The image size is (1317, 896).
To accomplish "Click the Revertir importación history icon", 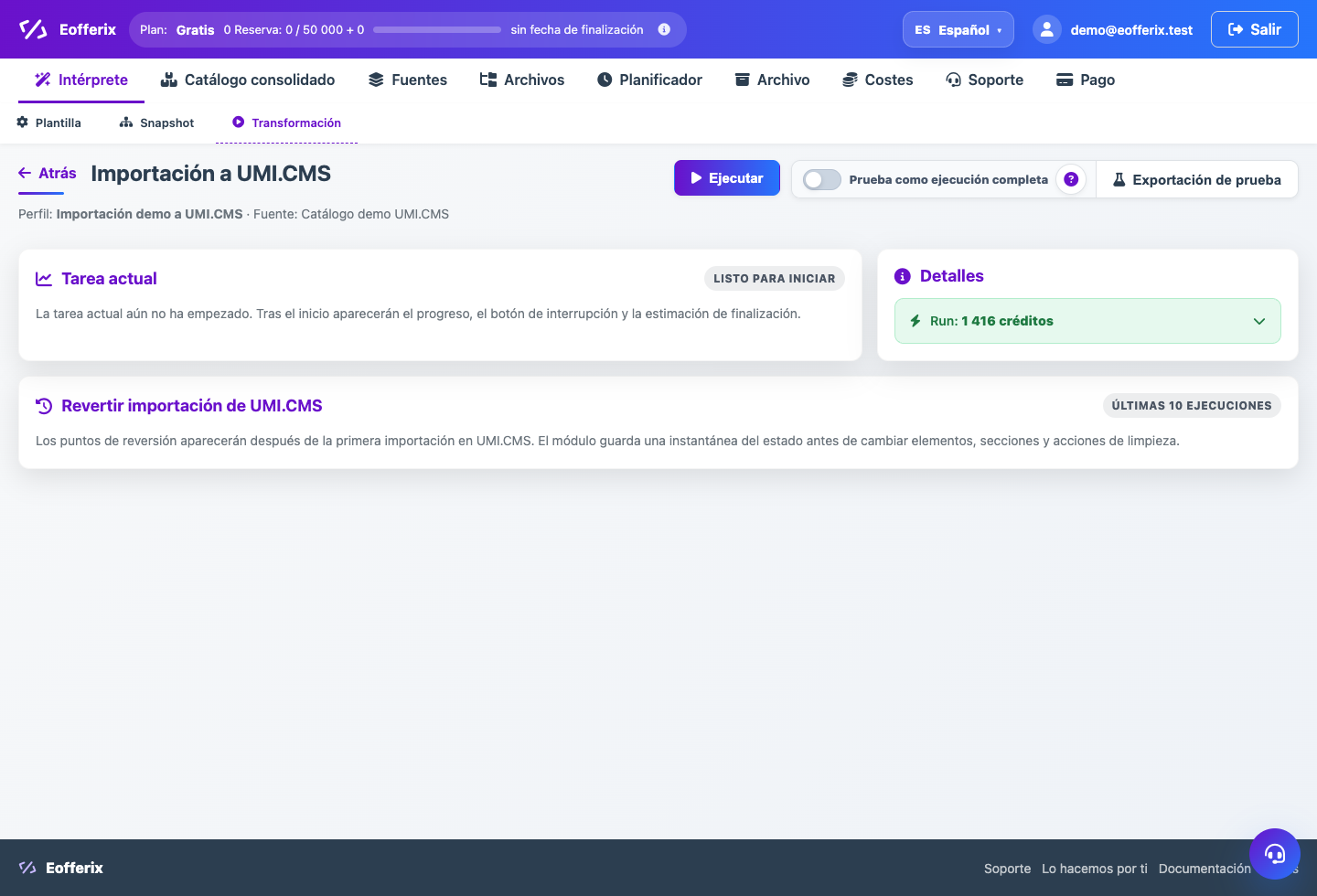I will pyautogui.click(x=44, y=406).
